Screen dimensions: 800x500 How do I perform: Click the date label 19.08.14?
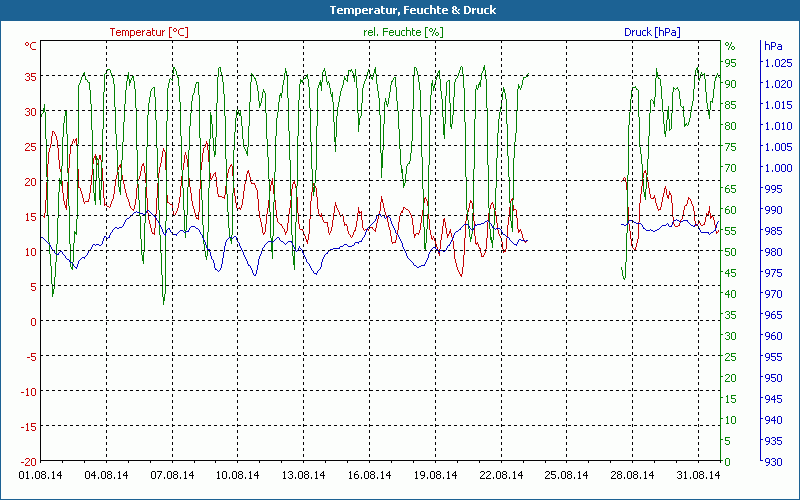pyautogui.click(x=435, y=475)
